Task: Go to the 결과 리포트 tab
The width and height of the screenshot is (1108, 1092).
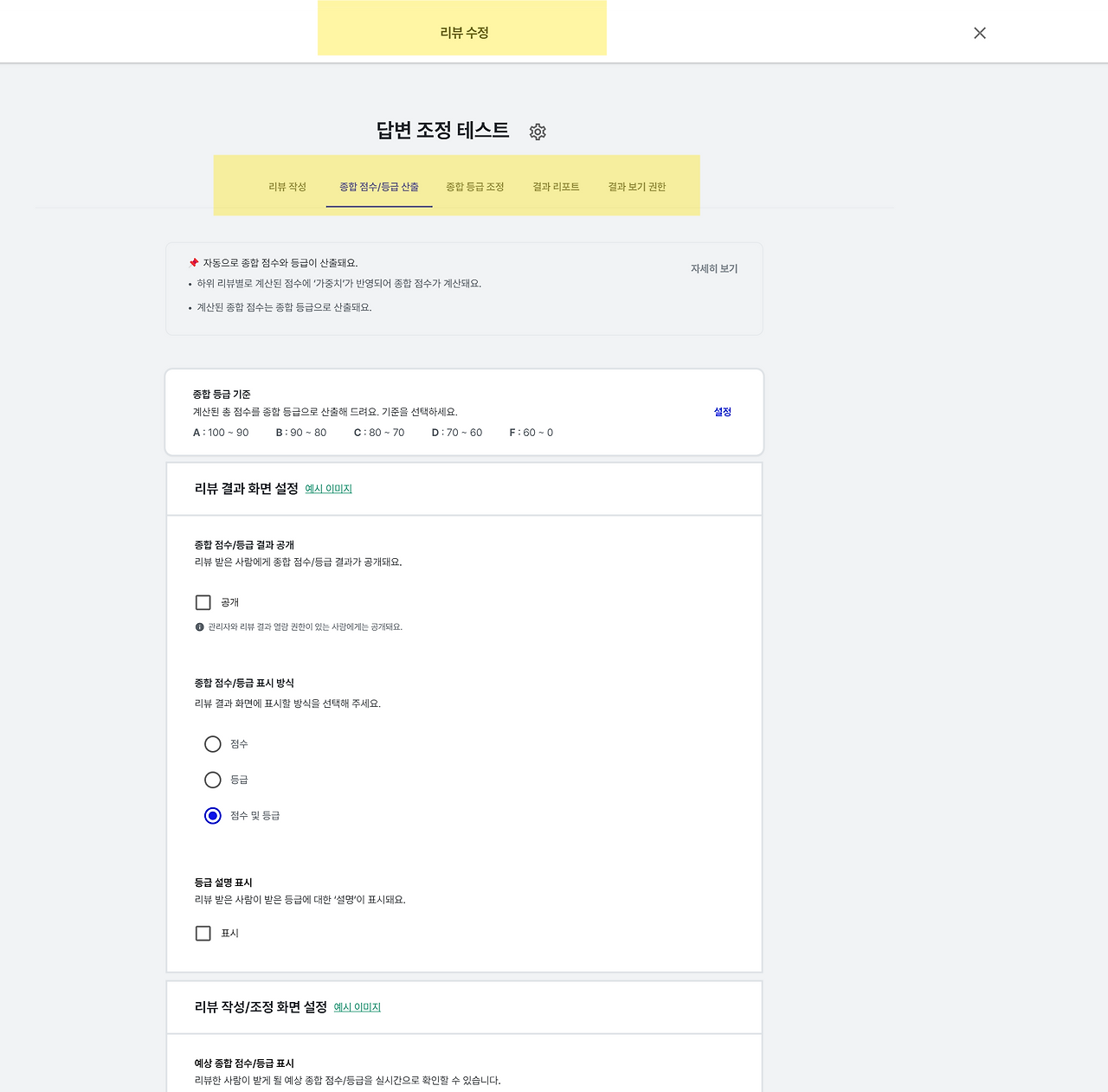Action: 556,187
